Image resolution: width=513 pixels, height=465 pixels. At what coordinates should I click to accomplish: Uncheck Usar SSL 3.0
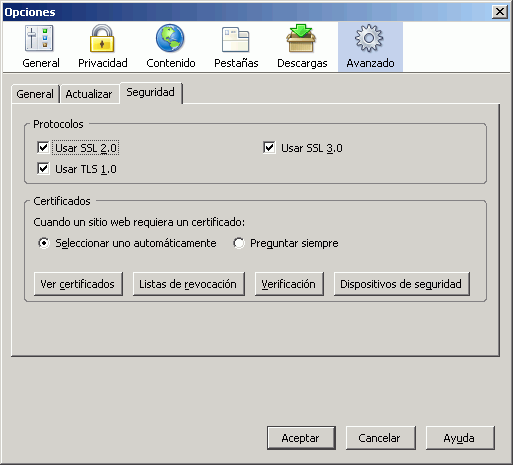pos(269,148)
